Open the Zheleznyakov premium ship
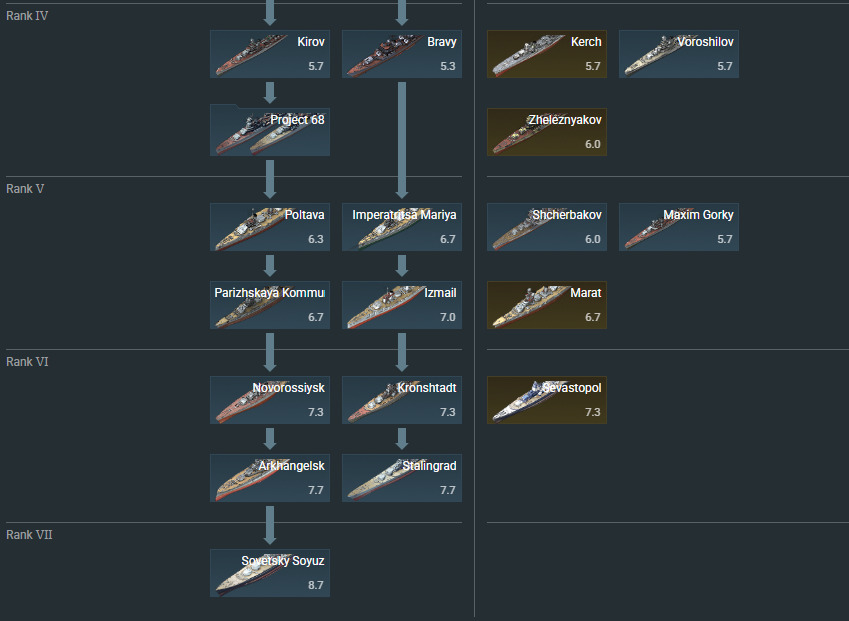Image resolution: width=849 pixels, height=621 pixels. (547, 132)
